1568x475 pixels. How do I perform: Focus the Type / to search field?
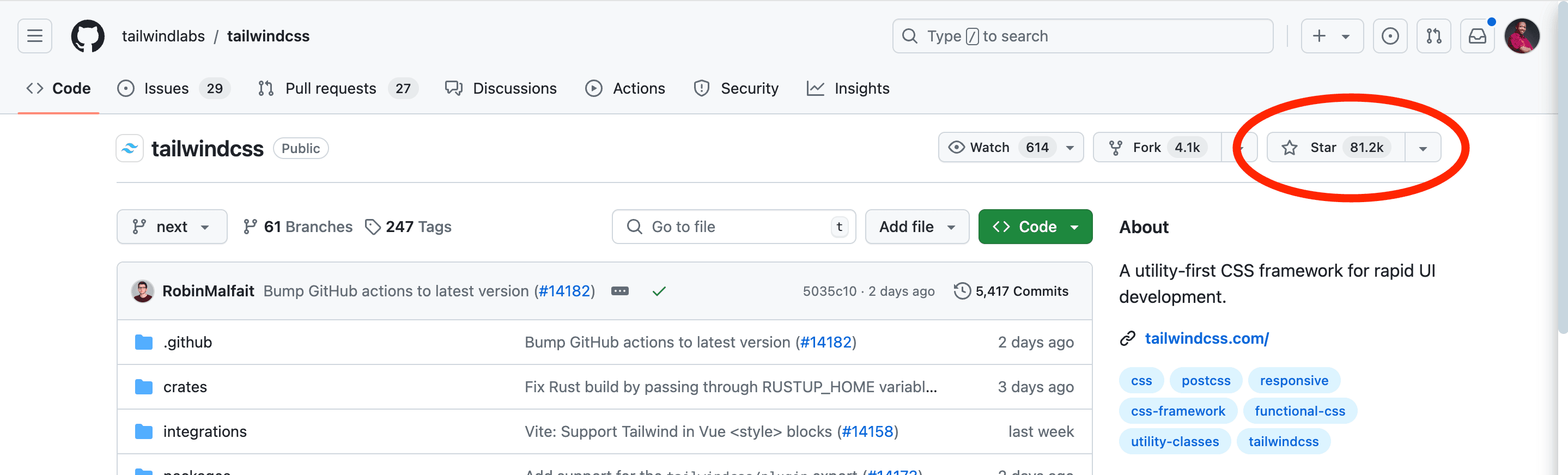pos(1082,36)
